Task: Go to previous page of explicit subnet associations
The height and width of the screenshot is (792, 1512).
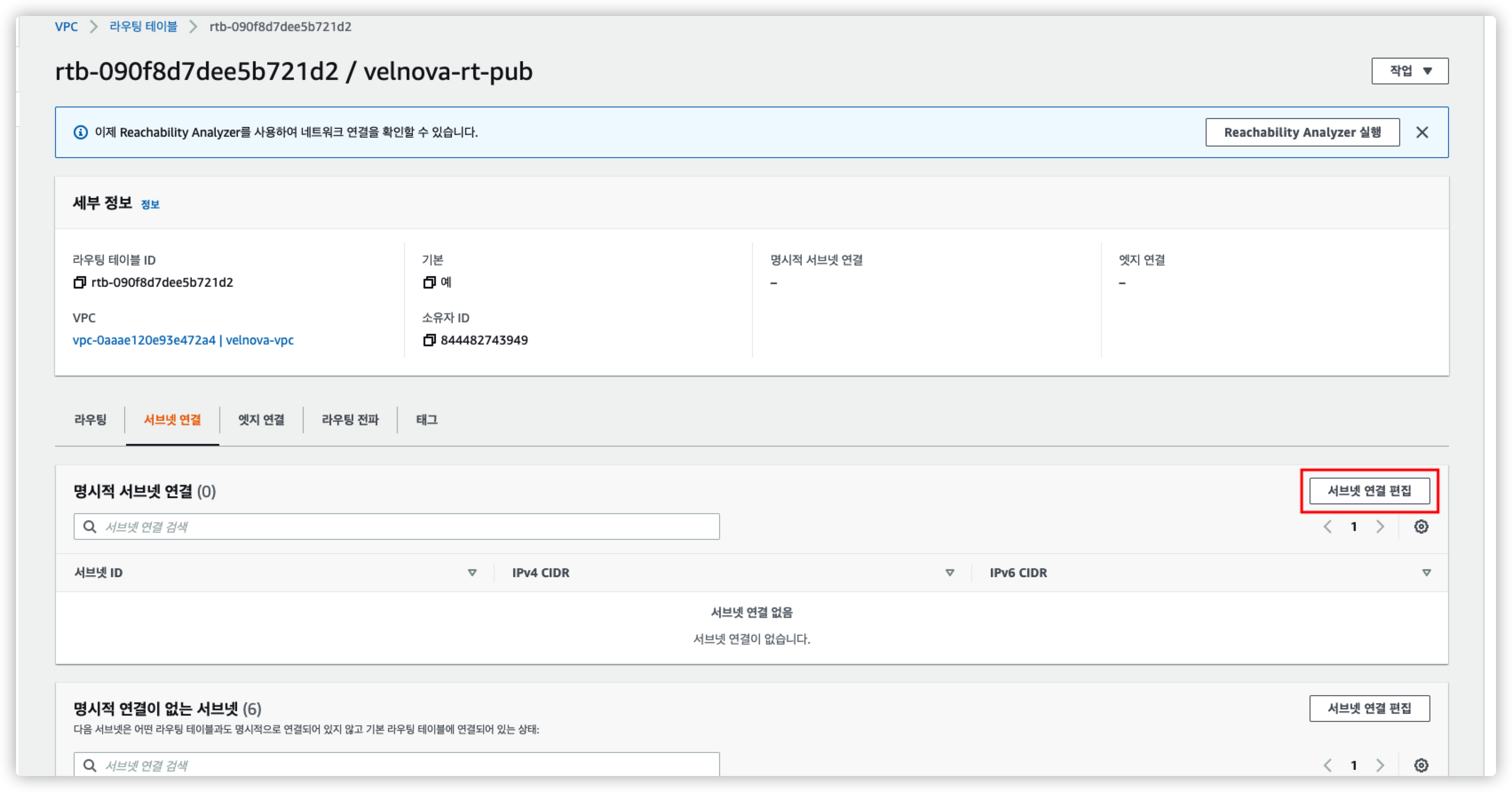Action: point(1328,527)
